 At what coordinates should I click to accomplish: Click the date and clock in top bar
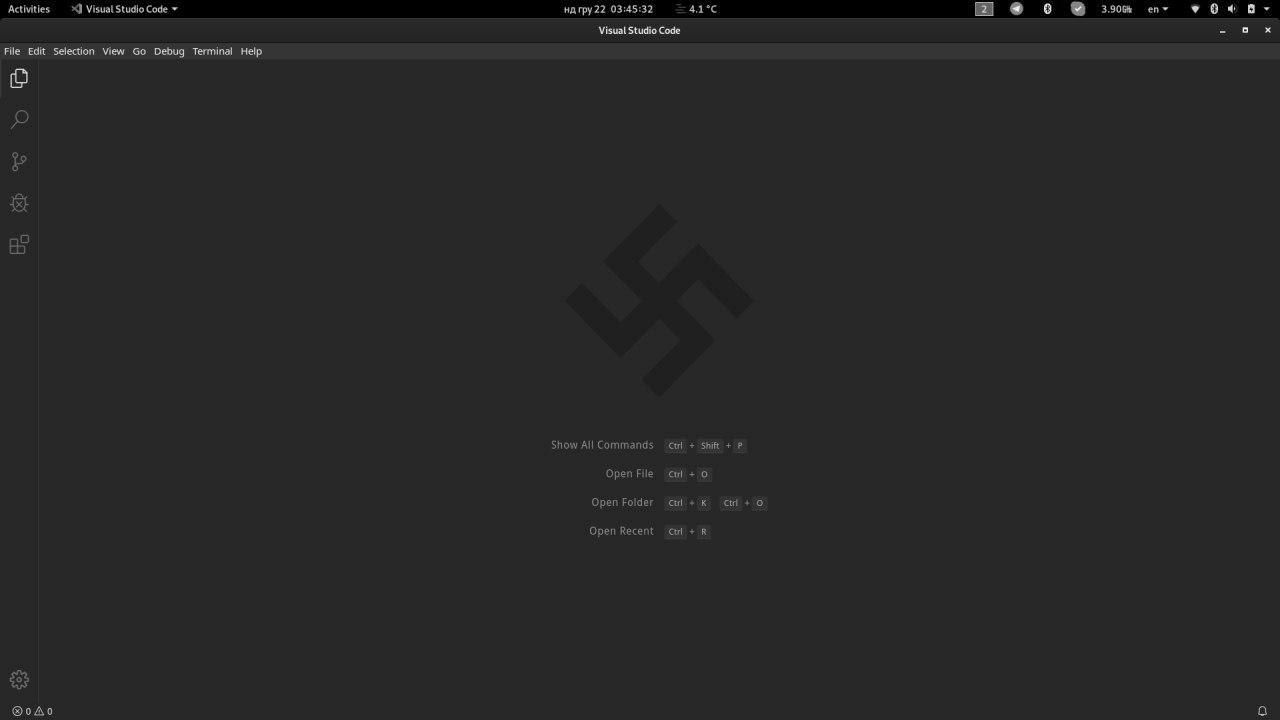tap(608, 9)
